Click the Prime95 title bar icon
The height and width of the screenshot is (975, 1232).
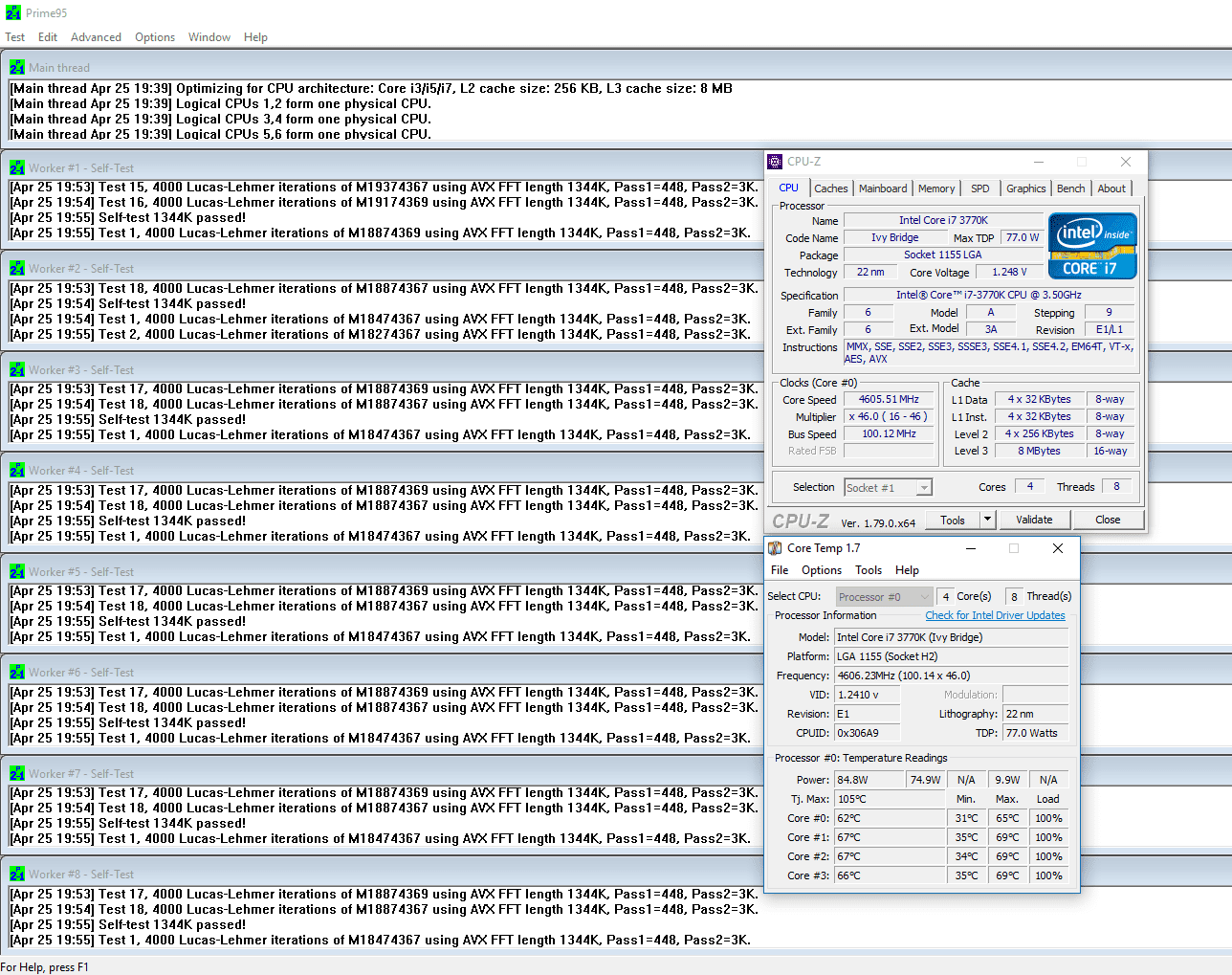tap(13, 12)
